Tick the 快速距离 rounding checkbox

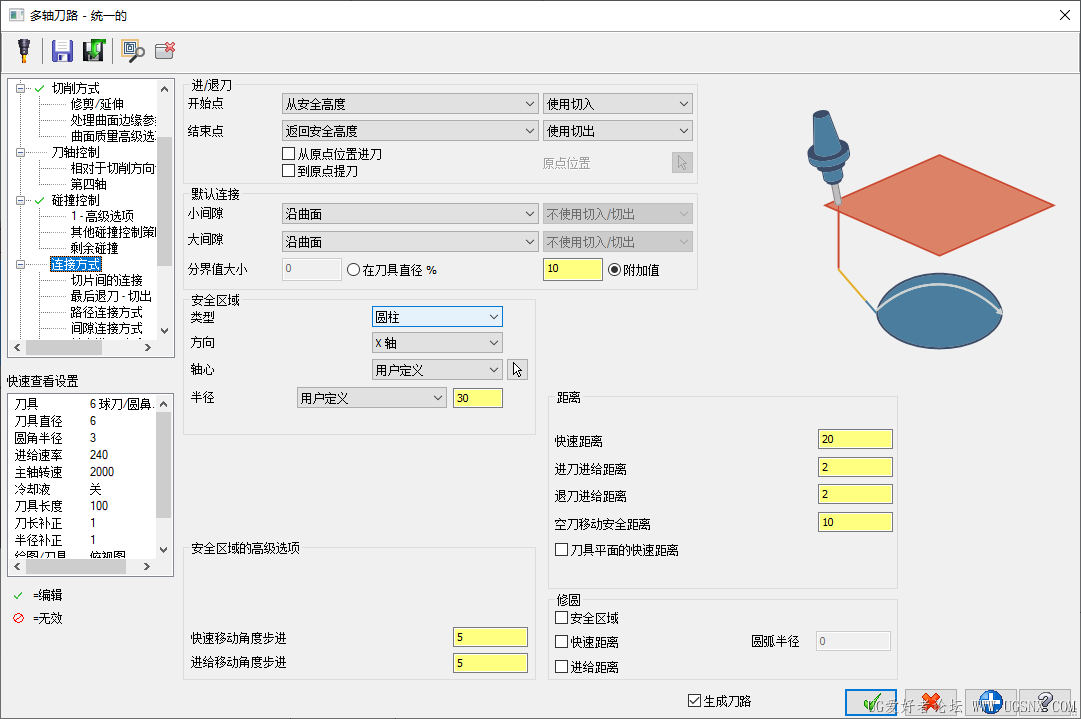561,642
